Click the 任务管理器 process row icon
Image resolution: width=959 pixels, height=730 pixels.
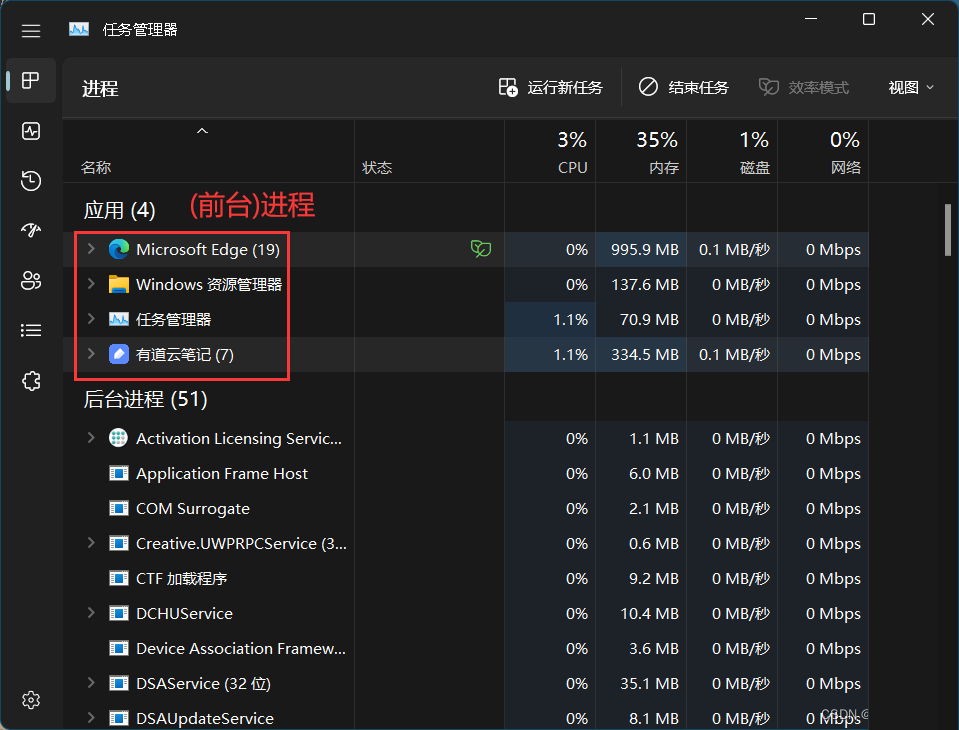[x=119, y=319]
